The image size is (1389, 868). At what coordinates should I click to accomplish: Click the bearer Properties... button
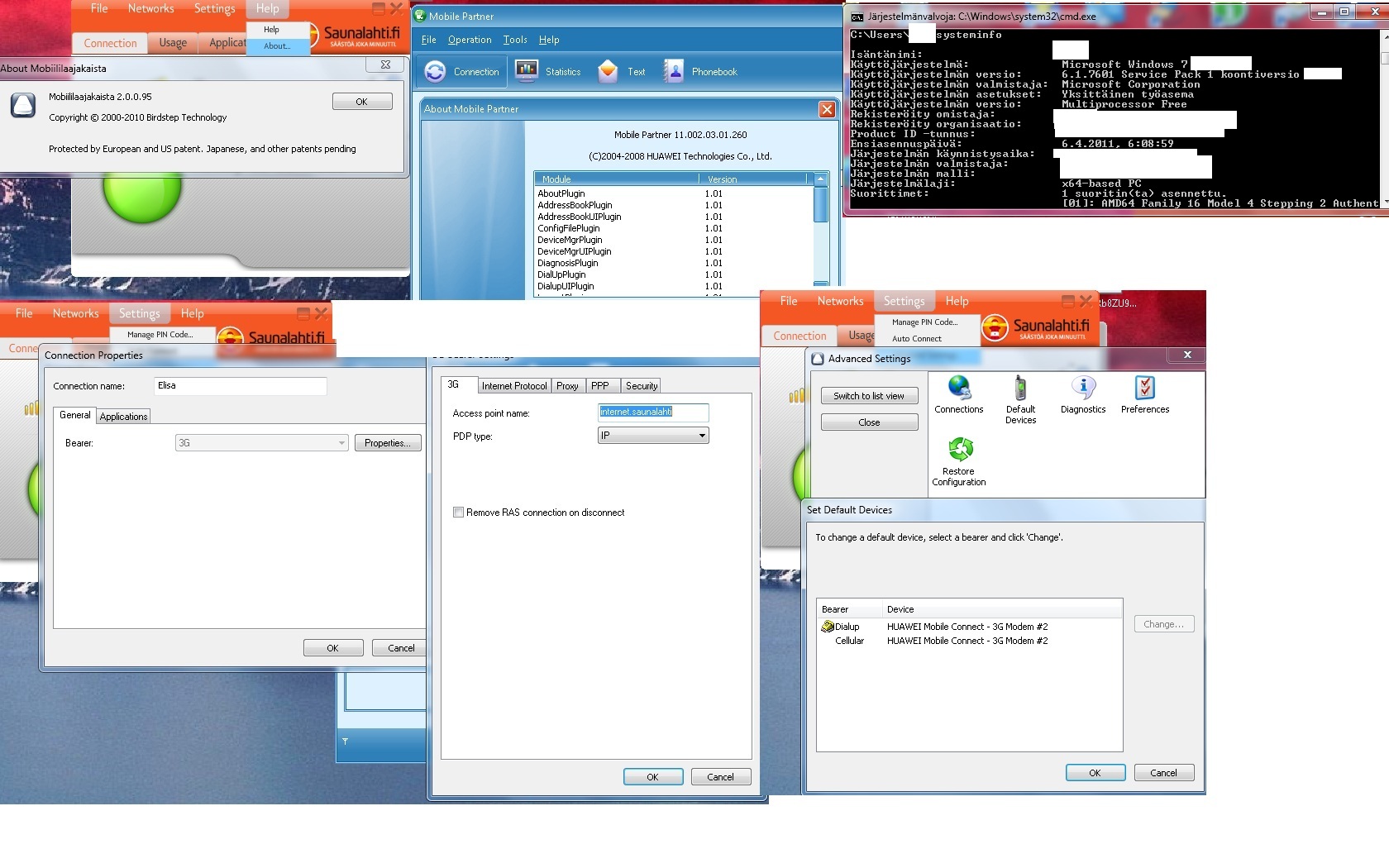[x=388, y=443]
